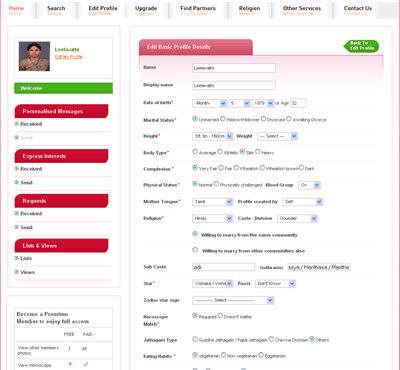Click the Welcome green bar
The height and width of the screenshot is (370, 400).
point(63,88)
